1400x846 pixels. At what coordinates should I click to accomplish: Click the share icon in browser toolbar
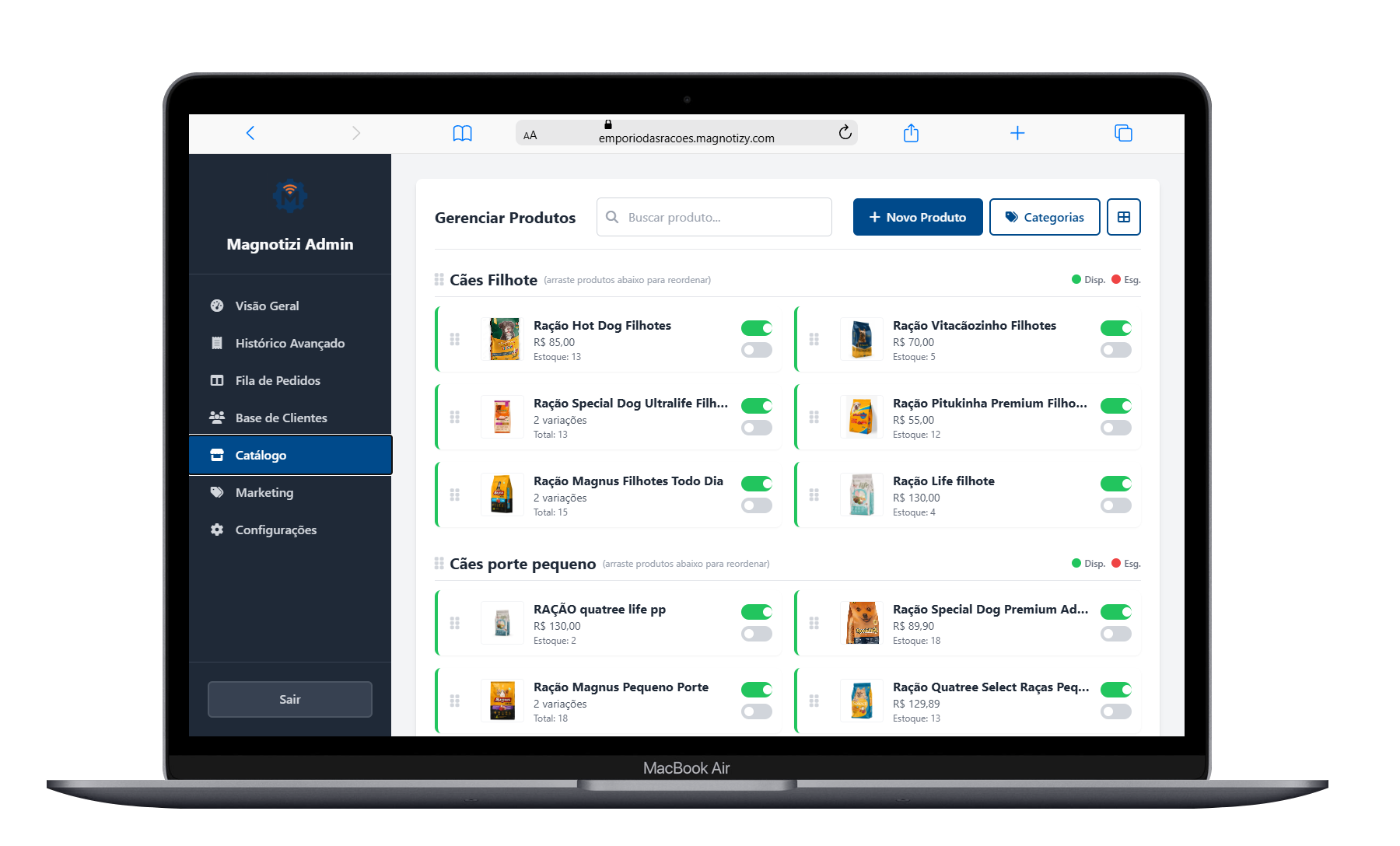coord(911,133)
